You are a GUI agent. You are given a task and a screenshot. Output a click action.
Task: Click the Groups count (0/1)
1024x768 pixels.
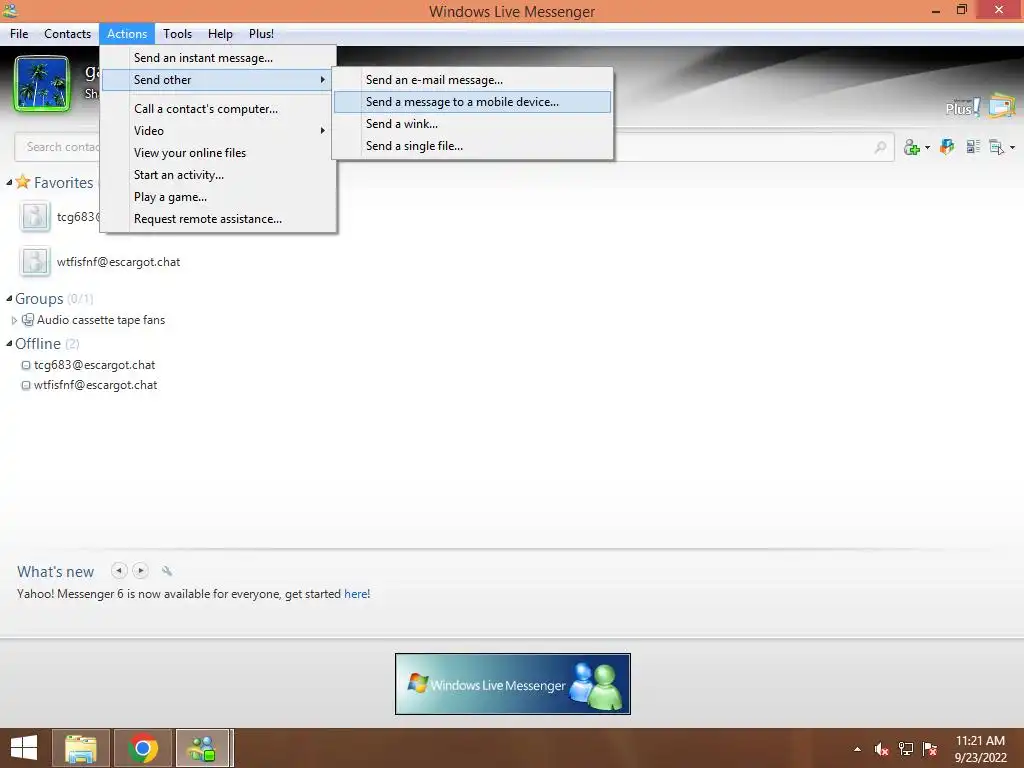(x=80, y=299)
